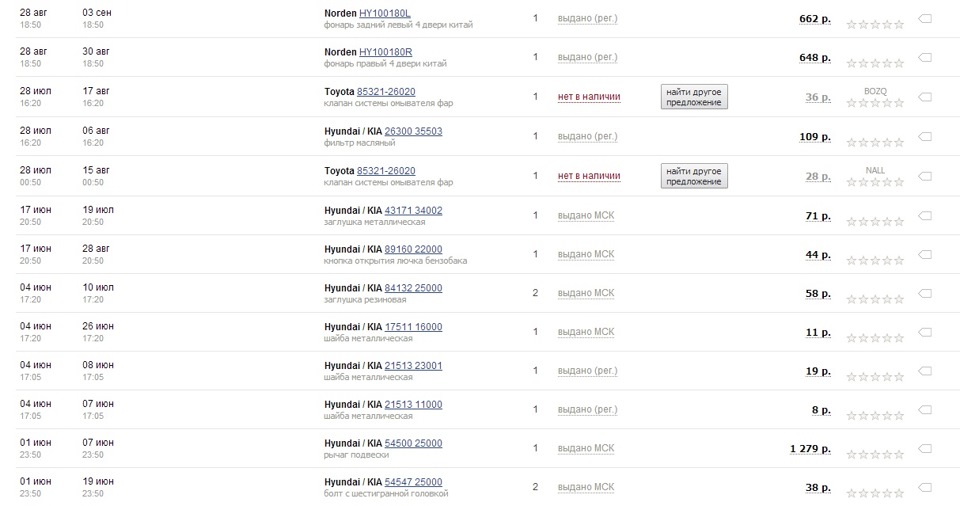The image size is (960, 506).
Task: Click the 1 279 р. price
Action: click(810, 449)
